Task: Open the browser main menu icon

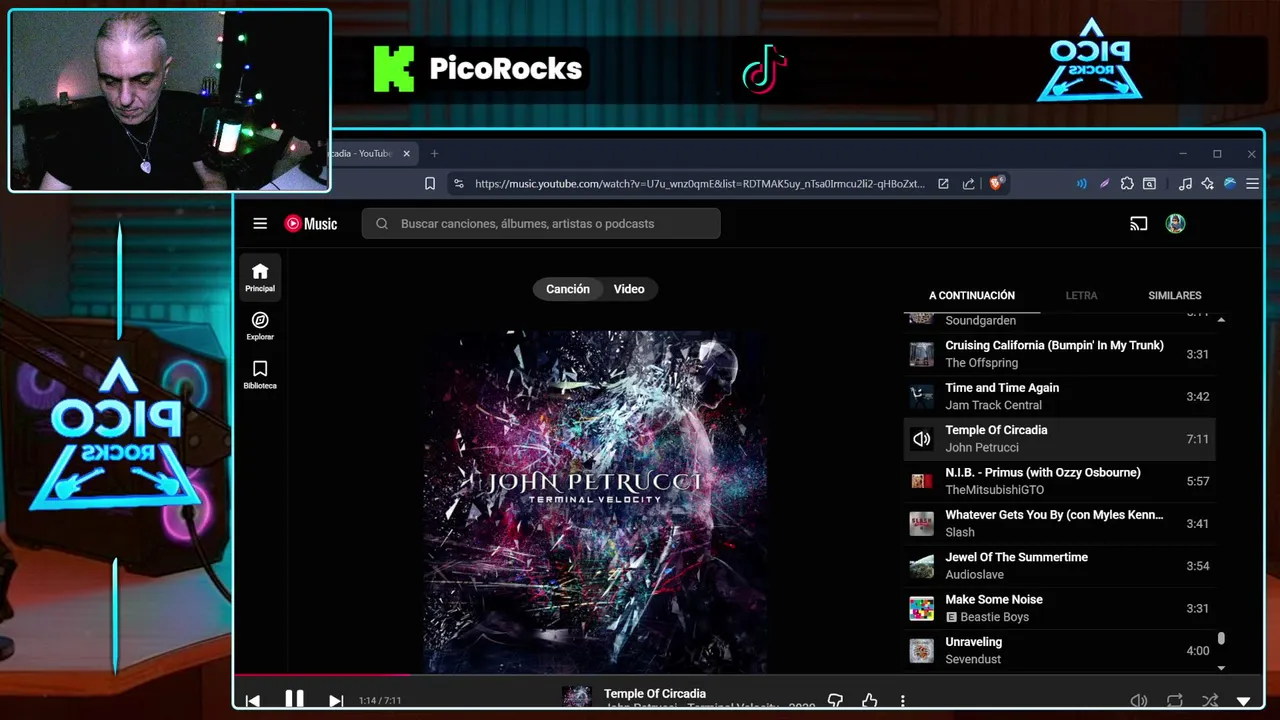Action: [1252, 184]
